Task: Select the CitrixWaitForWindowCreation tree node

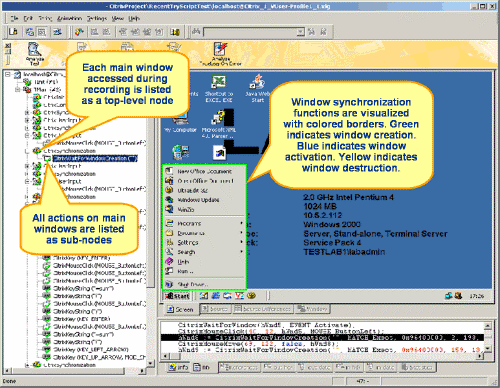Action: click(95, 158)
